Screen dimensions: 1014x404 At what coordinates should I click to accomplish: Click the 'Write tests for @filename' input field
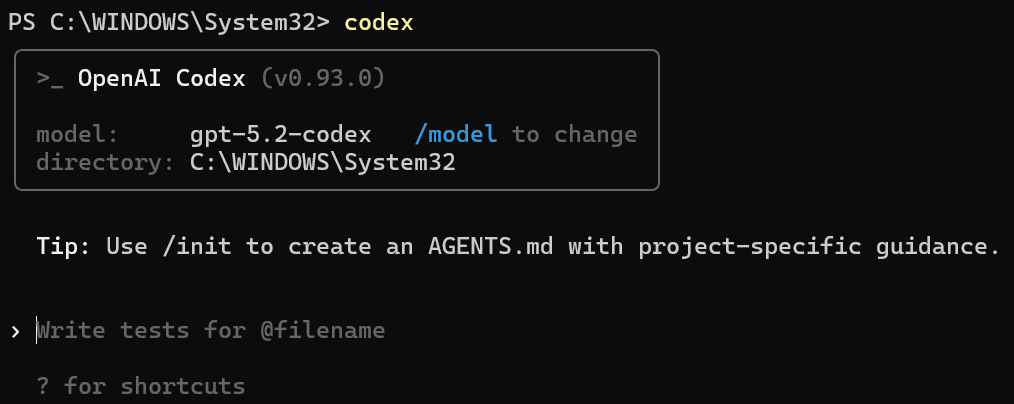click(211, 330)
